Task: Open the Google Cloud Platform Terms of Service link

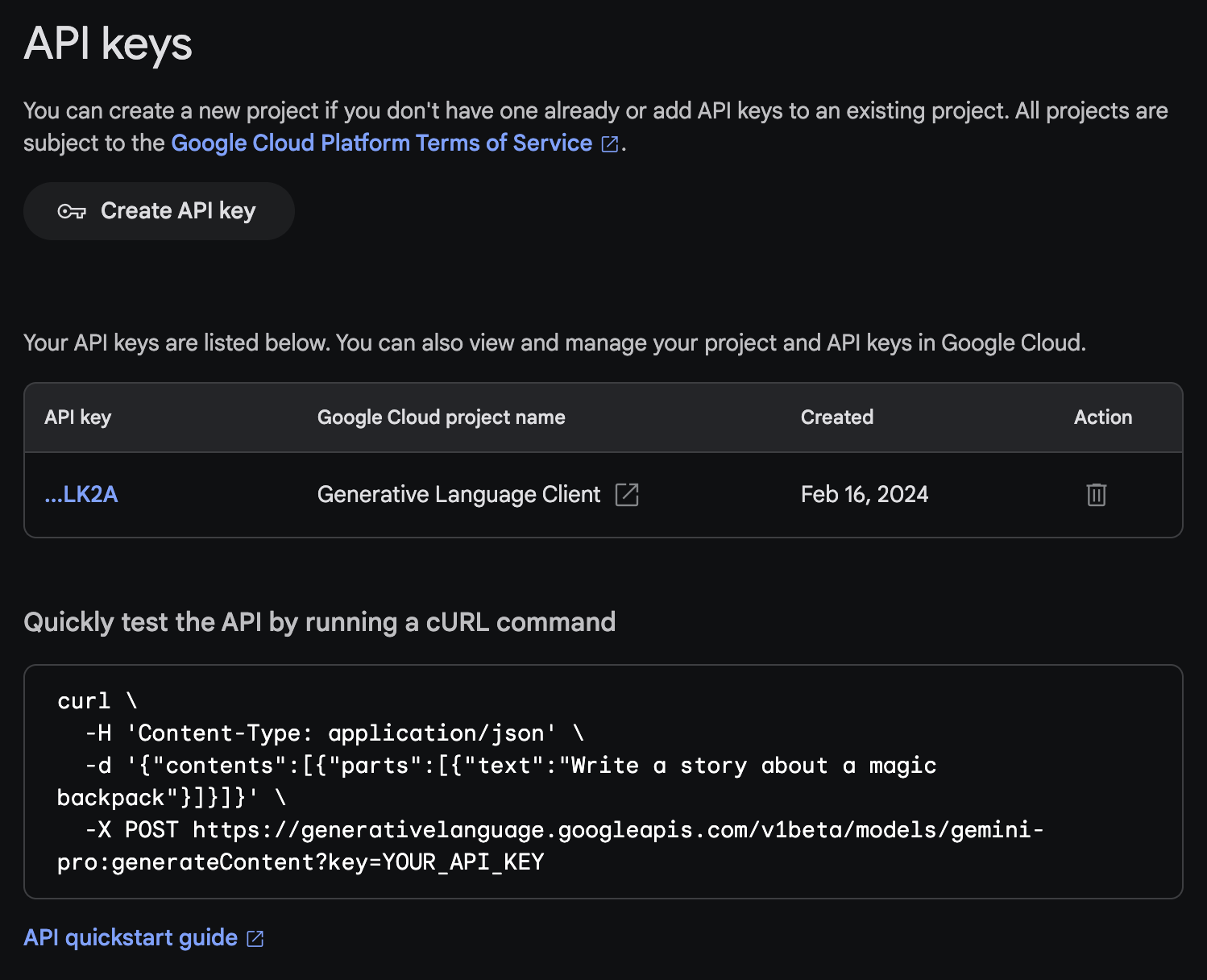Action: (x=381, y=143)
